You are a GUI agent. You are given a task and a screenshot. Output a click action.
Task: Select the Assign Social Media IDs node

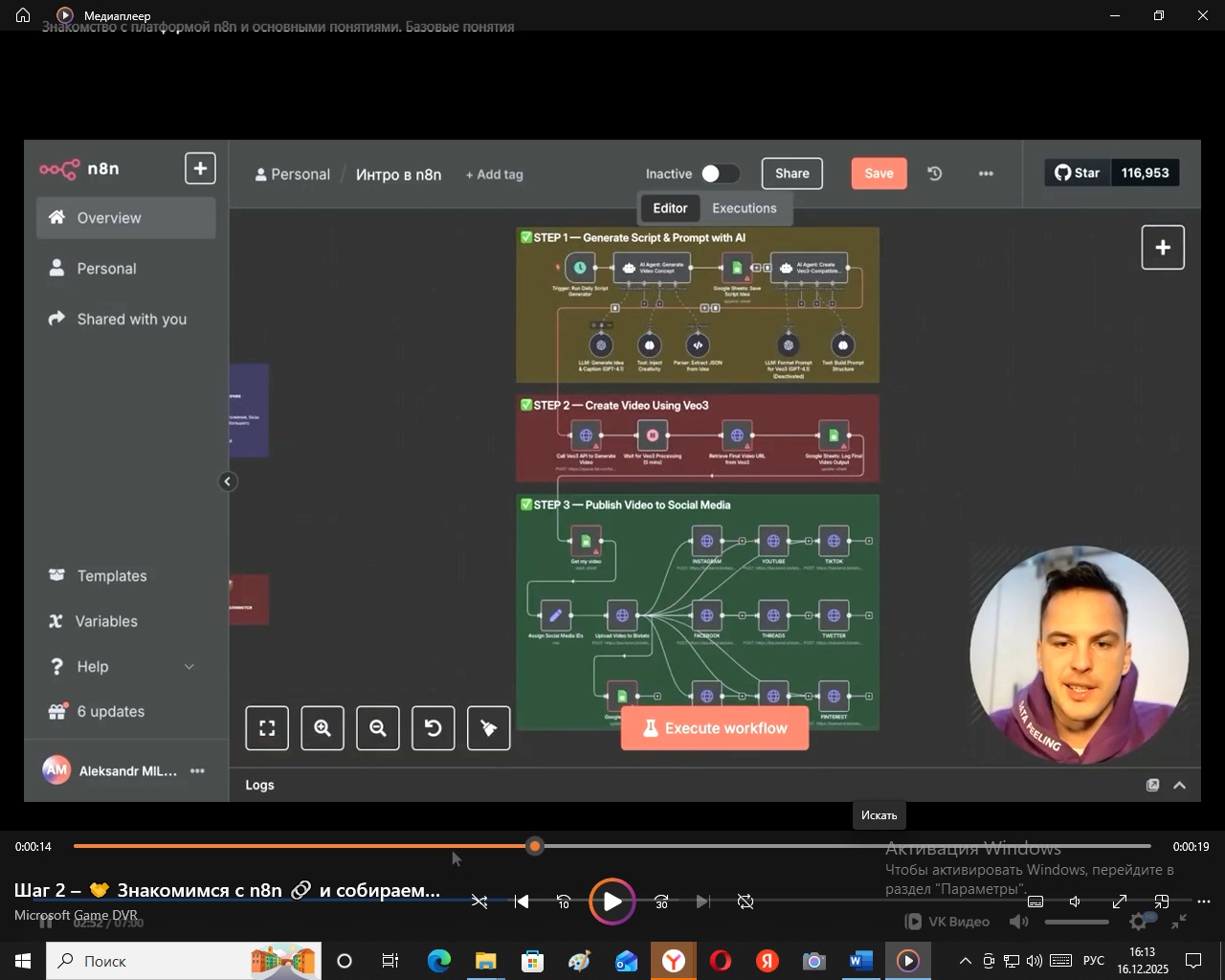pyautogui.click(x=555, y=615)
